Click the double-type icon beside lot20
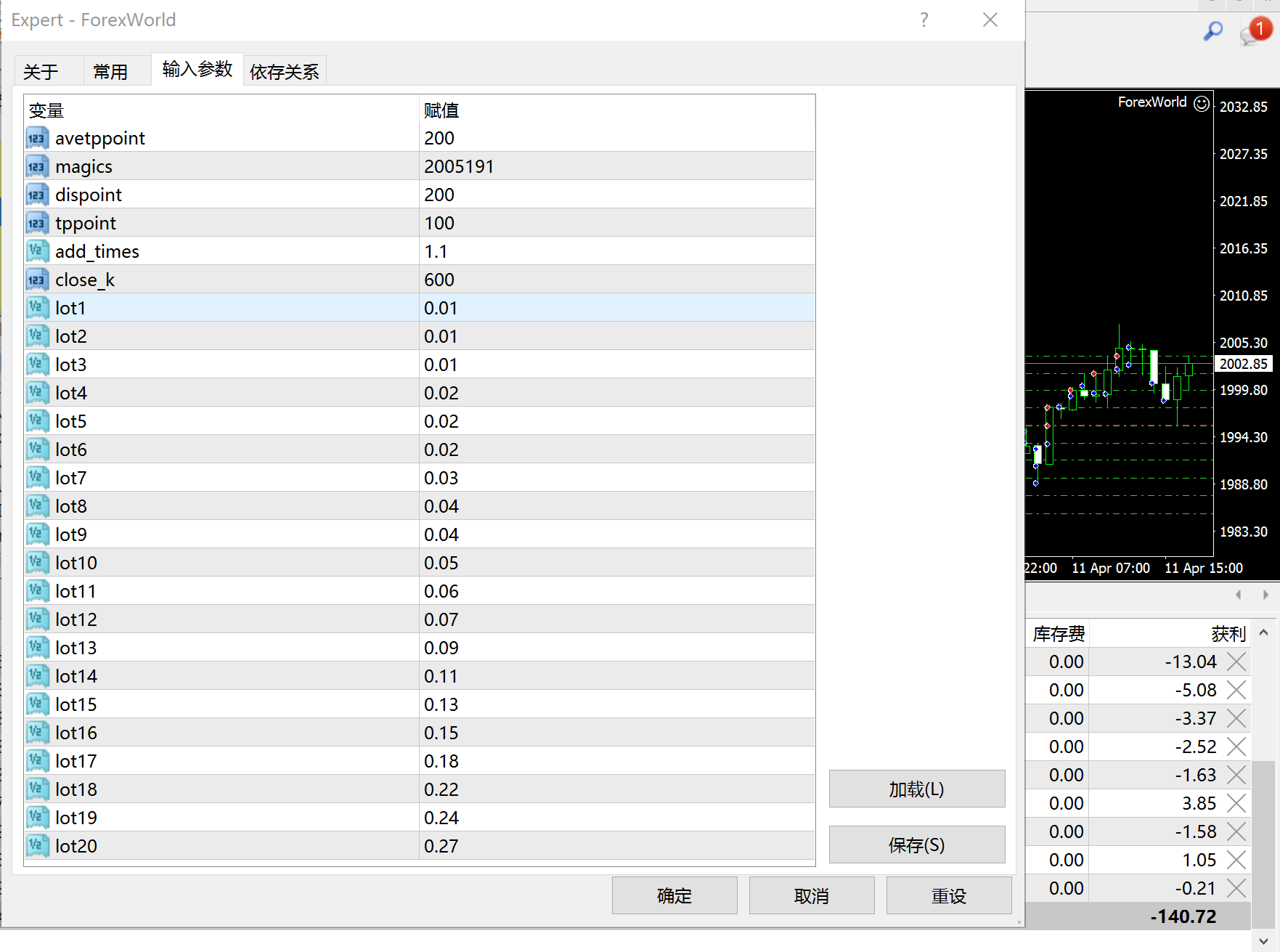 37,846
